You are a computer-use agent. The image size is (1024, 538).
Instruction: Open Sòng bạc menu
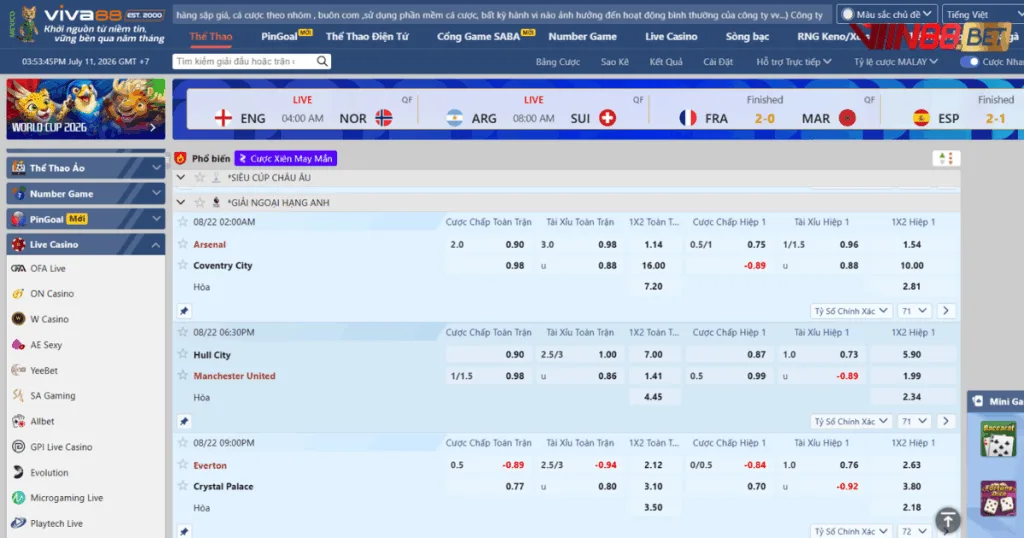point(747,37)
